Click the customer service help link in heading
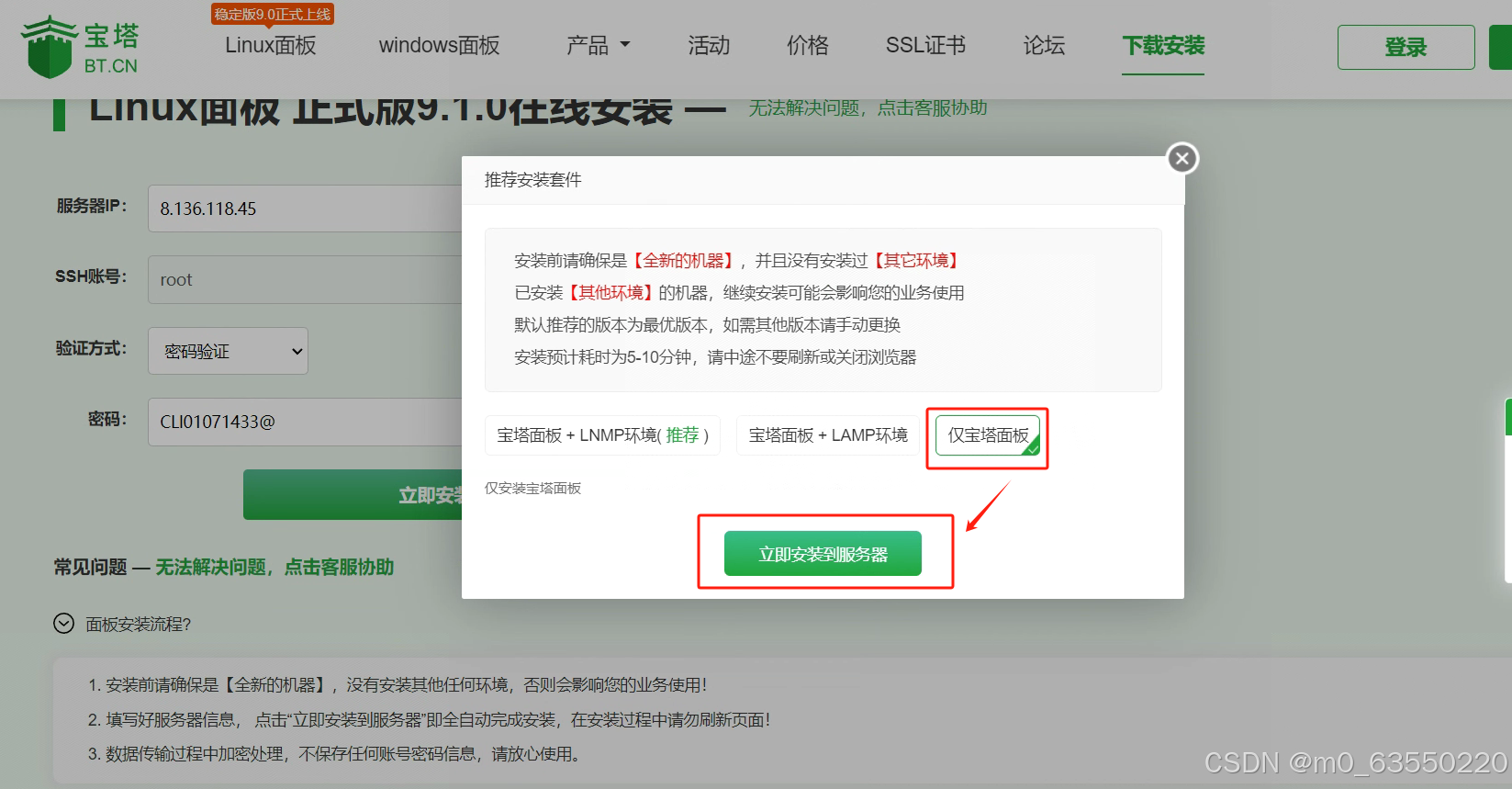The image size is (1512, 789). pos(868,108)
